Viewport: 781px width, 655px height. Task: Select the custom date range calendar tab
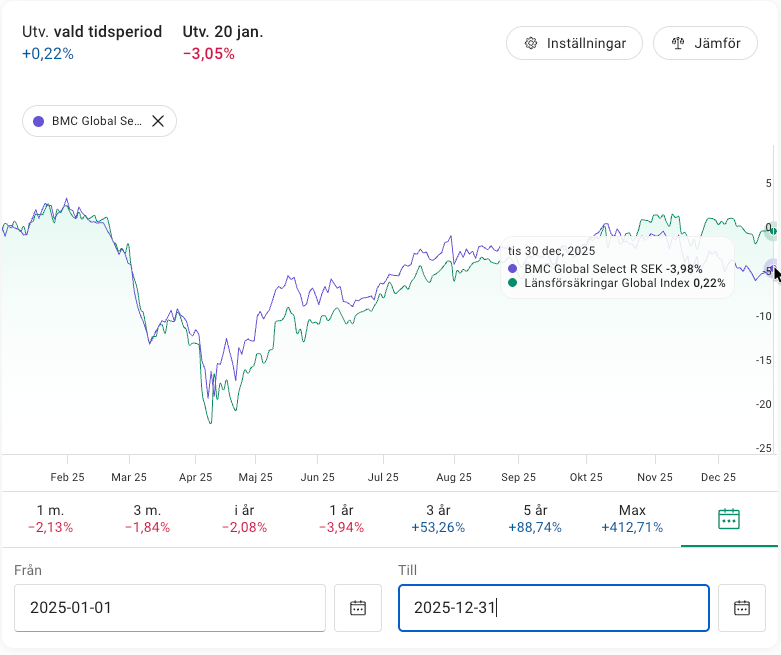729,519
